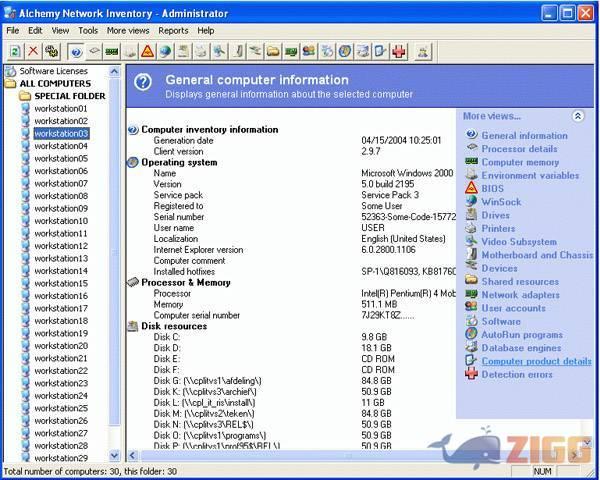Click the Devices toolbar icon
Viewport: 600px width, 480px height.
255,51
